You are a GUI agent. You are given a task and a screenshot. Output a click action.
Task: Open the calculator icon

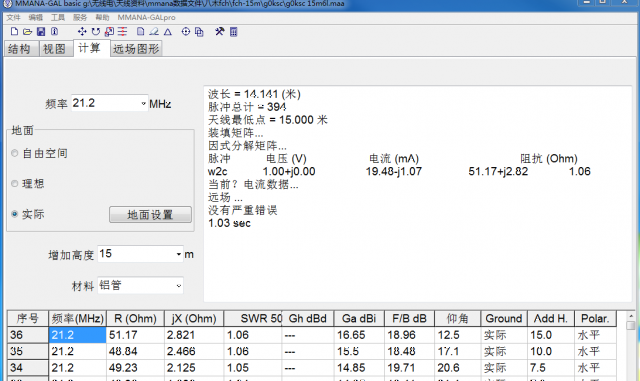point(233,31)
